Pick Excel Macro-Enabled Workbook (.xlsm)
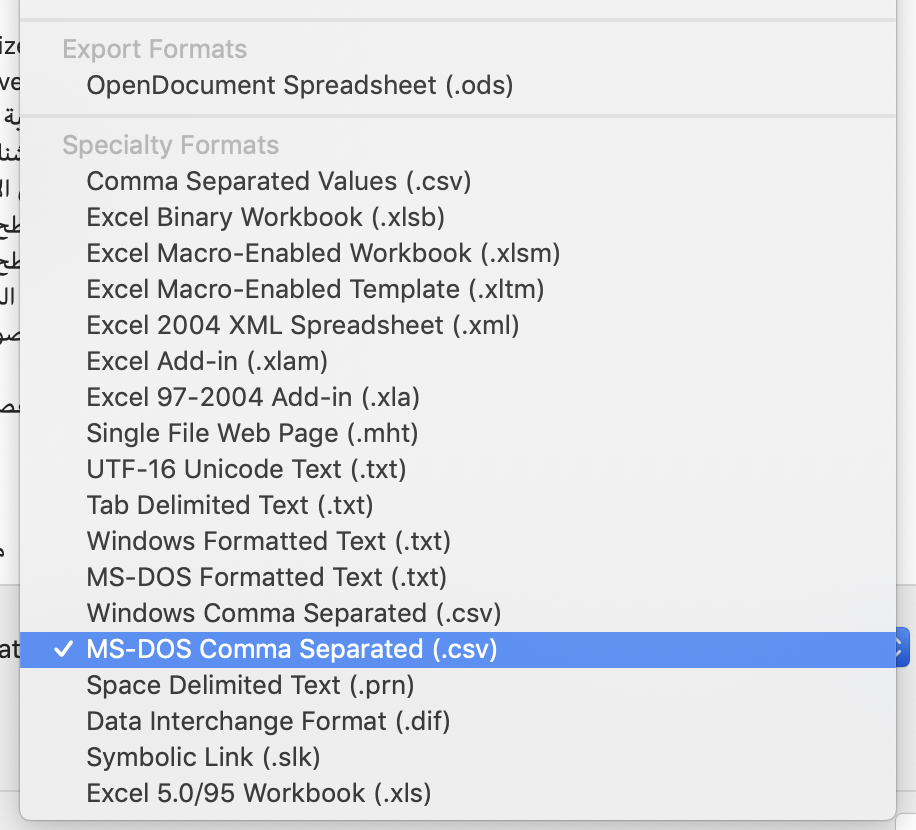This screenshot has height=830, width=916. pos(323,253)
